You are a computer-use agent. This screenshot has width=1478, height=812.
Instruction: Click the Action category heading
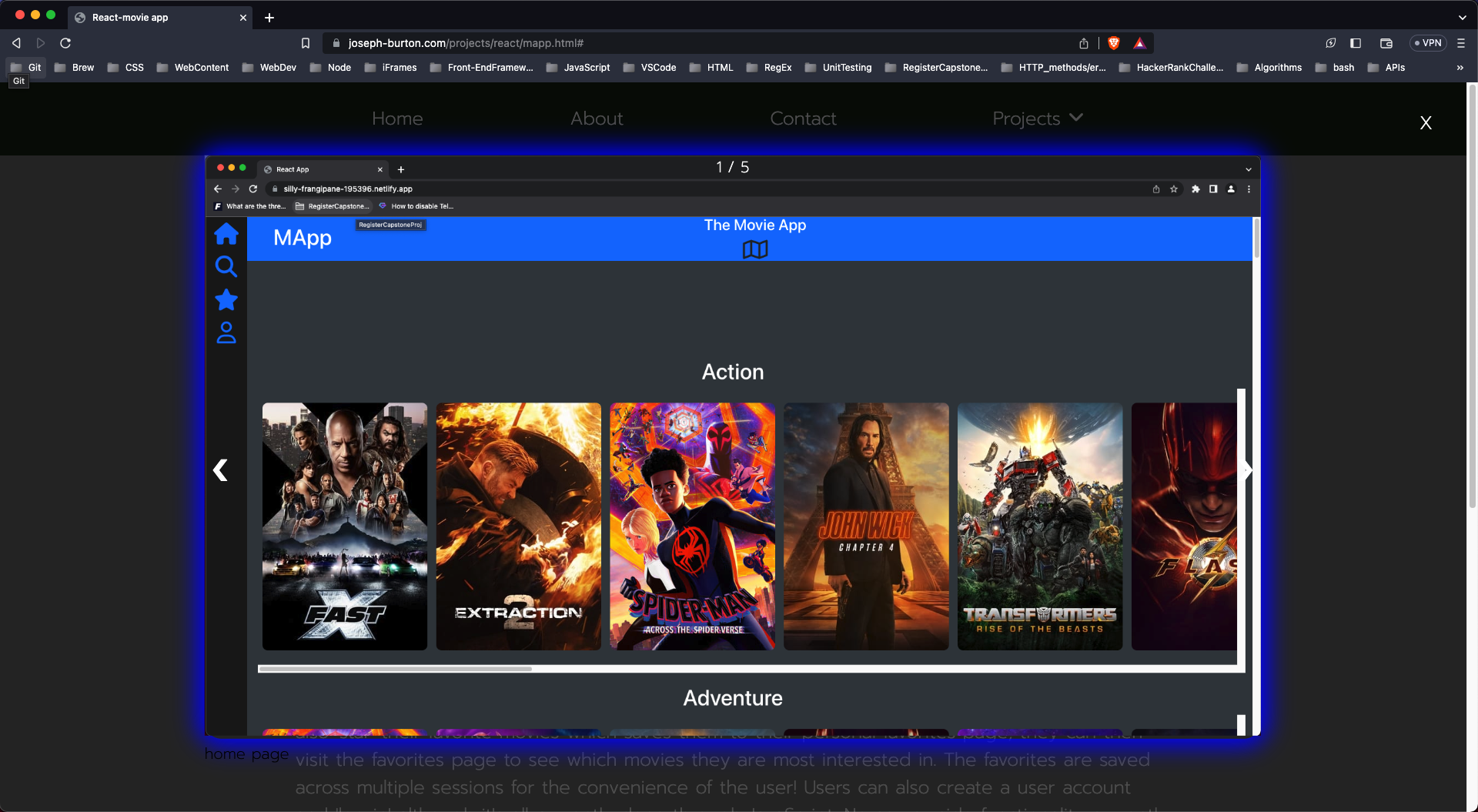tap(733, 372)
